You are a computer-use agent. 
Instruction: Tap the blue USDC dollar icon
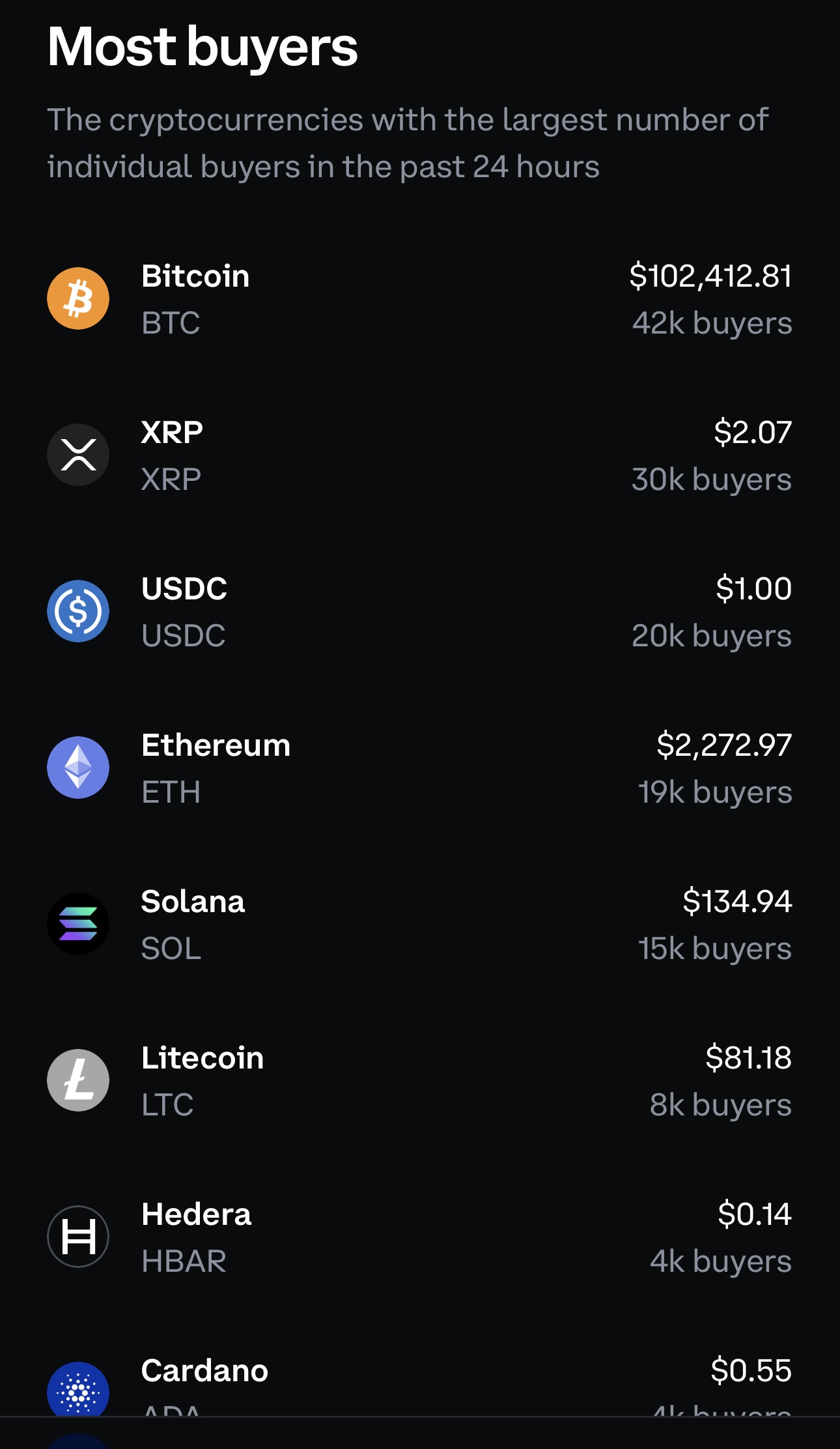78,611
